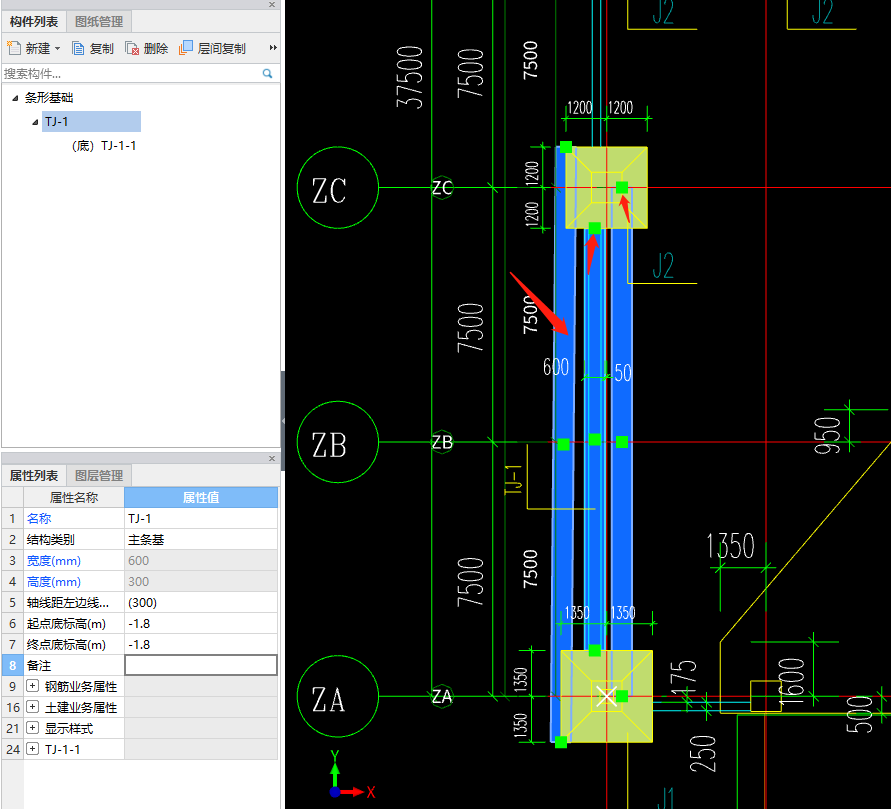Screen dimensions: 891x809
Task: Collapse the TJ-1 tree node arrow
Action: (x=35, y=122)
